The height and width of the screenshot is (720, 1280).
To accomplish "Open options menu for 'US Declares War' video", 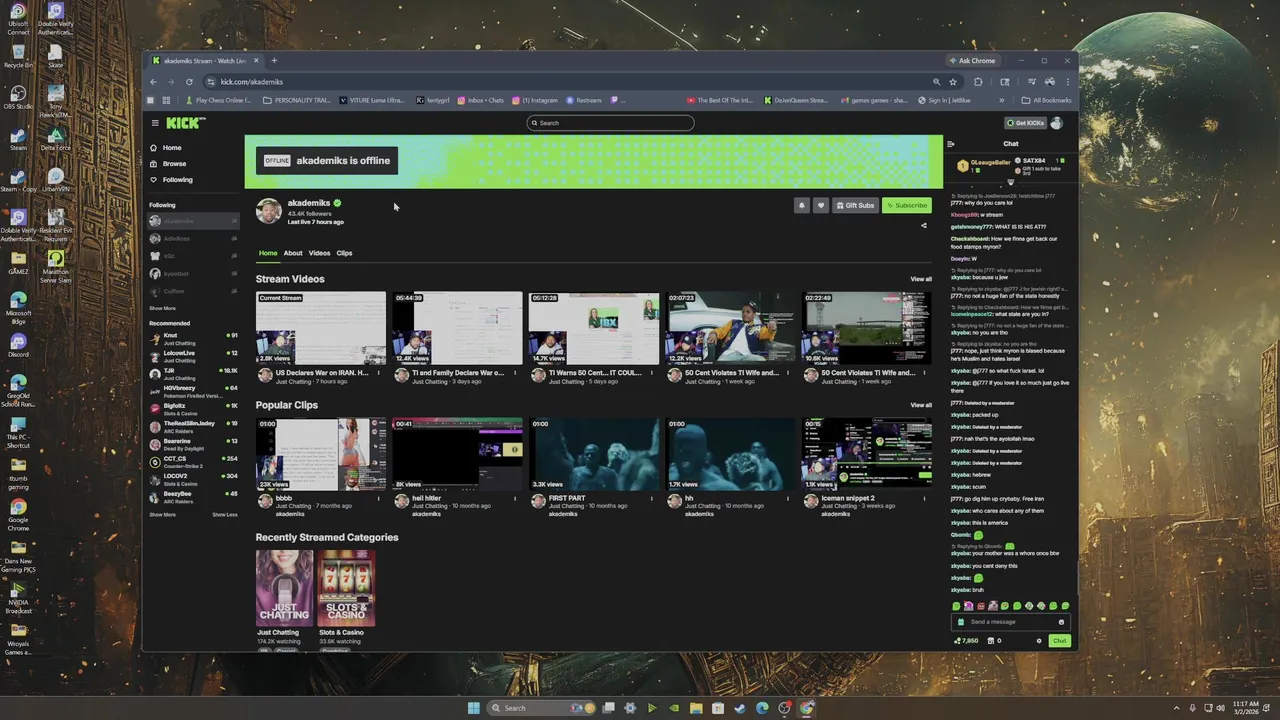I will click(379, 373).
